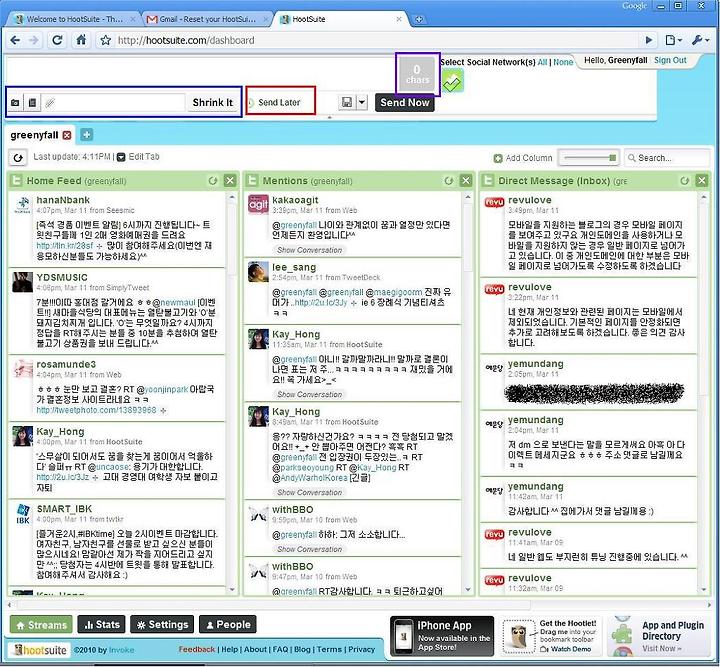Viewport: 720px width, 667px height.
Task: Close the Home Feed column
Action: point(230,181)
